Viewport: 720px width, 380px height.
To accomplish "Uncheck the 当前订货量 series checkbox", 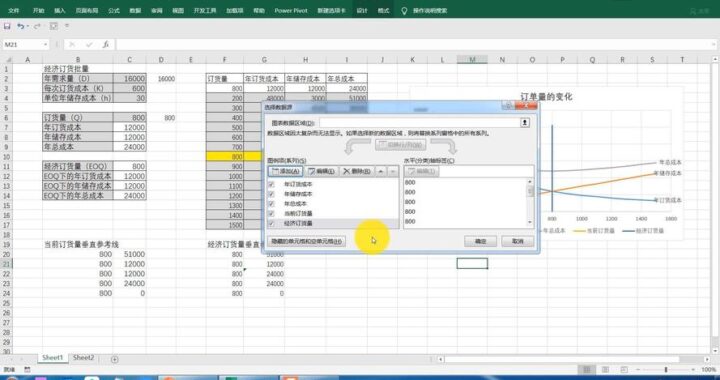I will pos(271,213).
